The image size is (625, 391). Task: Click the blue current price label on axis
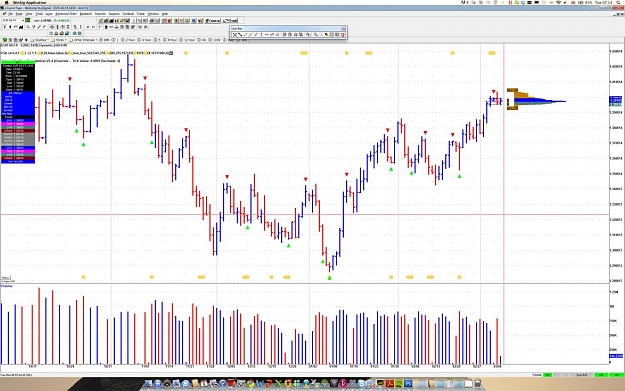[x=616, y=100]
